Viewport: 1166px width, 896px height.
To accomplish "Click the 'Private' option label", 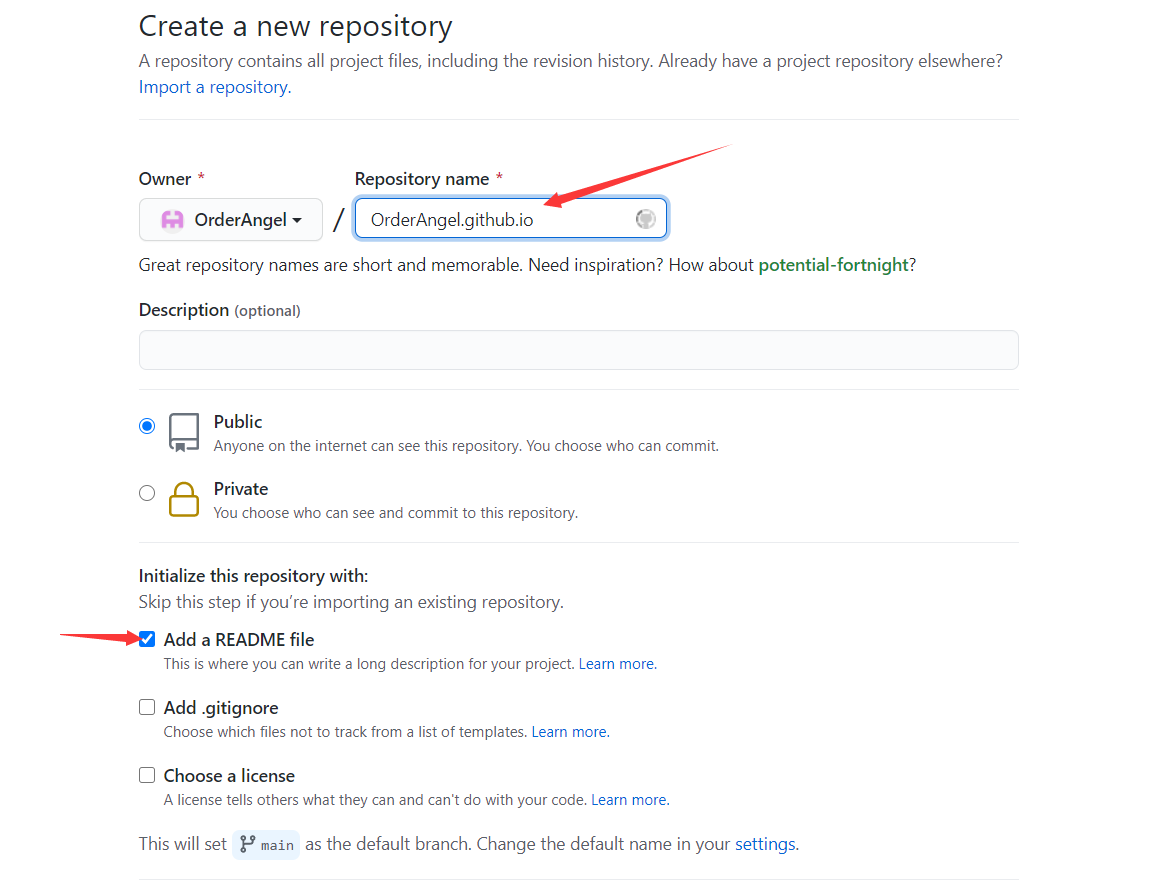I will [x=241, y=489].
